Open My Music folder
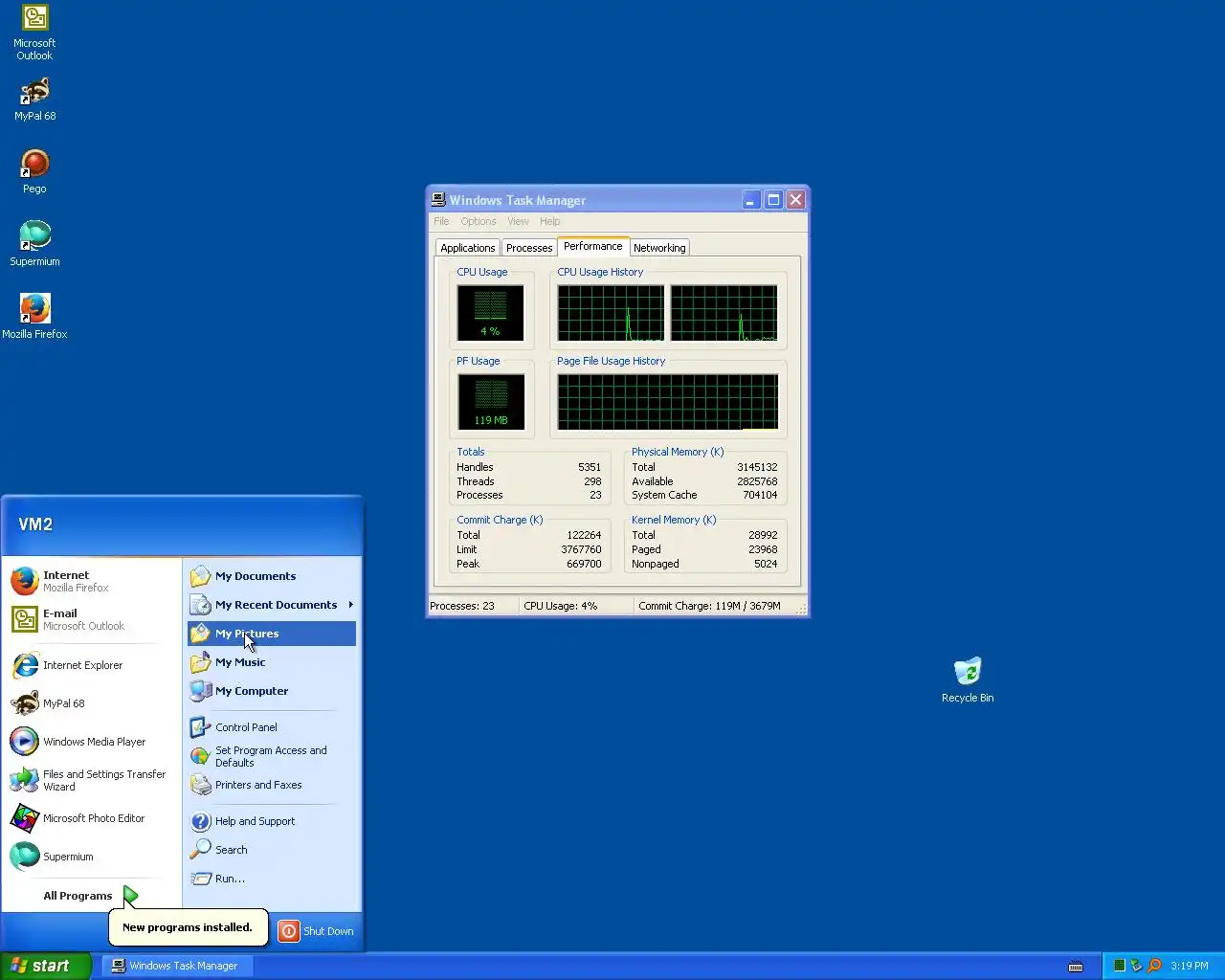Image resolution: width=1225 pixels, height=980 pixels. (x=272, y=662)
